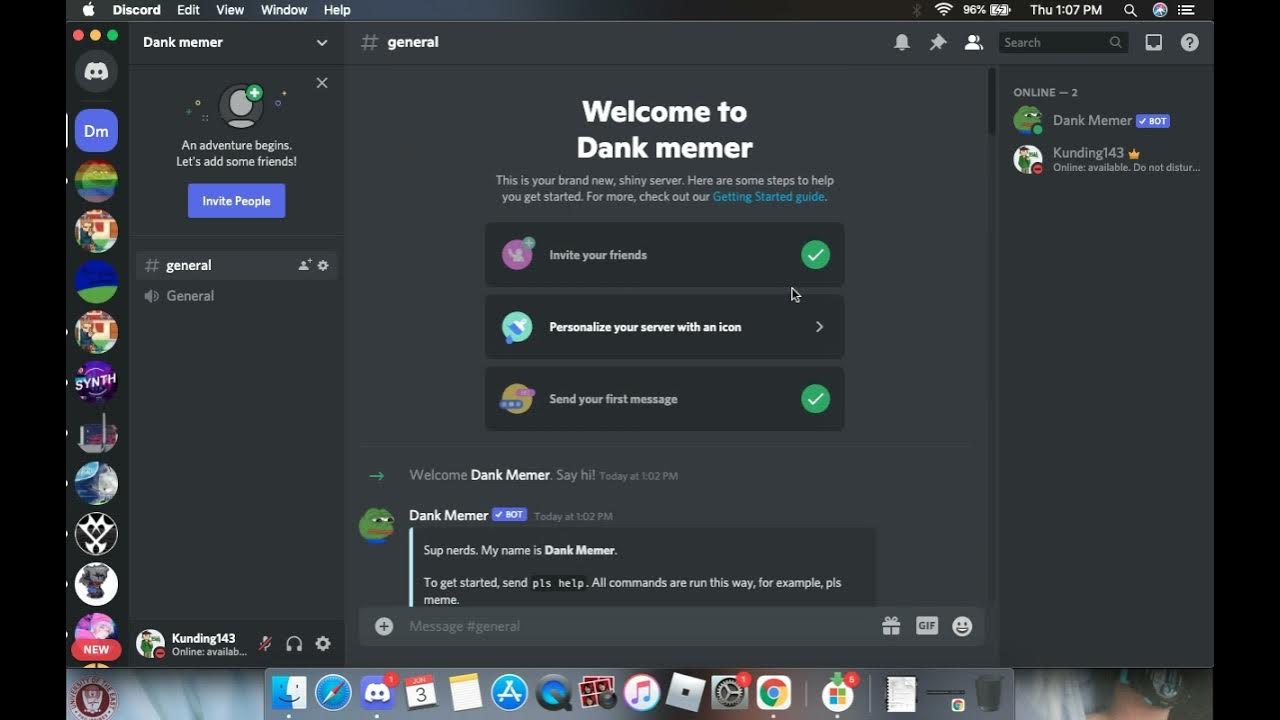
Task: Open Nitro gift icon
Action: pos(891,626)
